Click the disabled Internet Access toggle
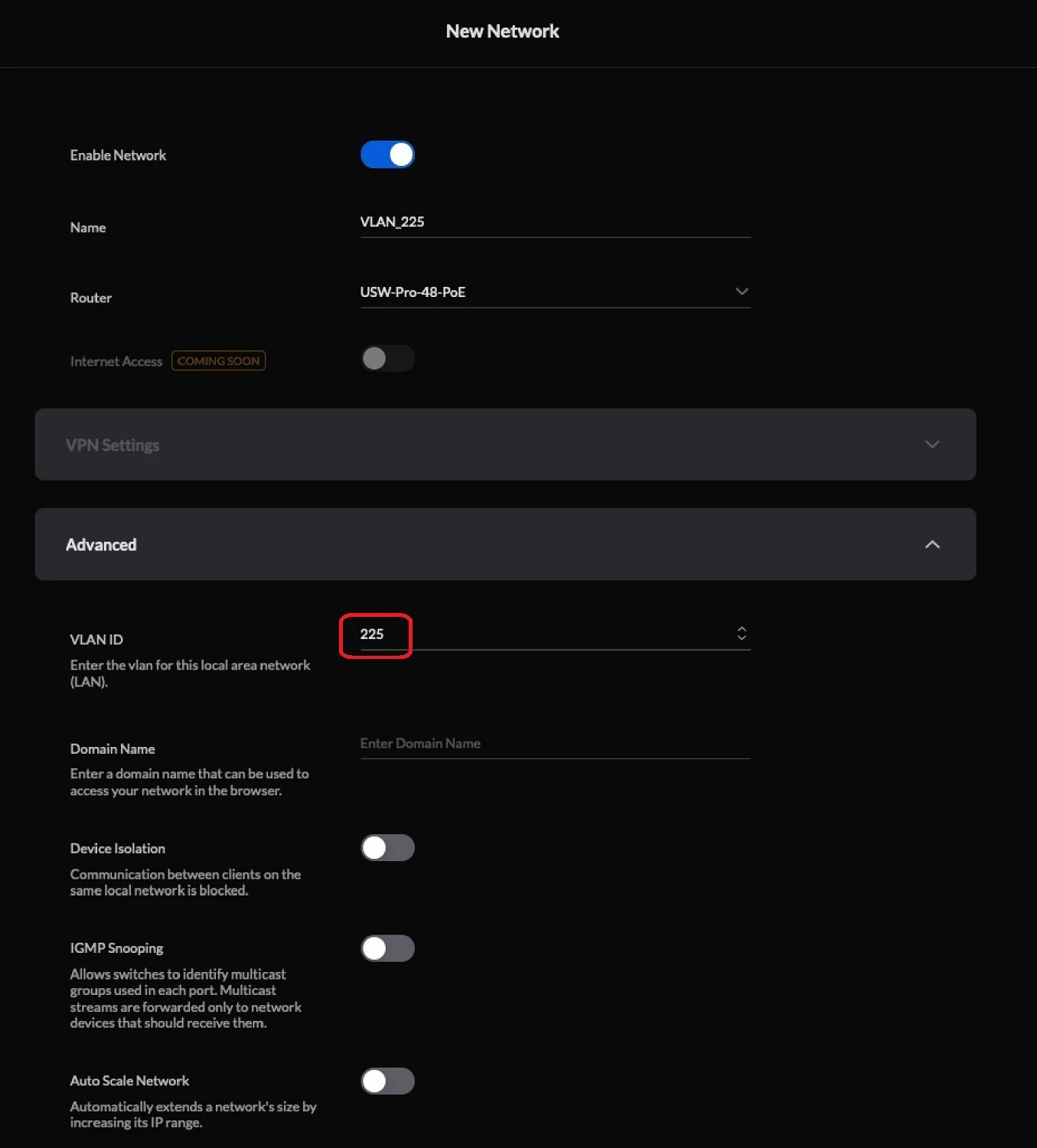Screen dimensions: 1037x1148 point(387,358)
